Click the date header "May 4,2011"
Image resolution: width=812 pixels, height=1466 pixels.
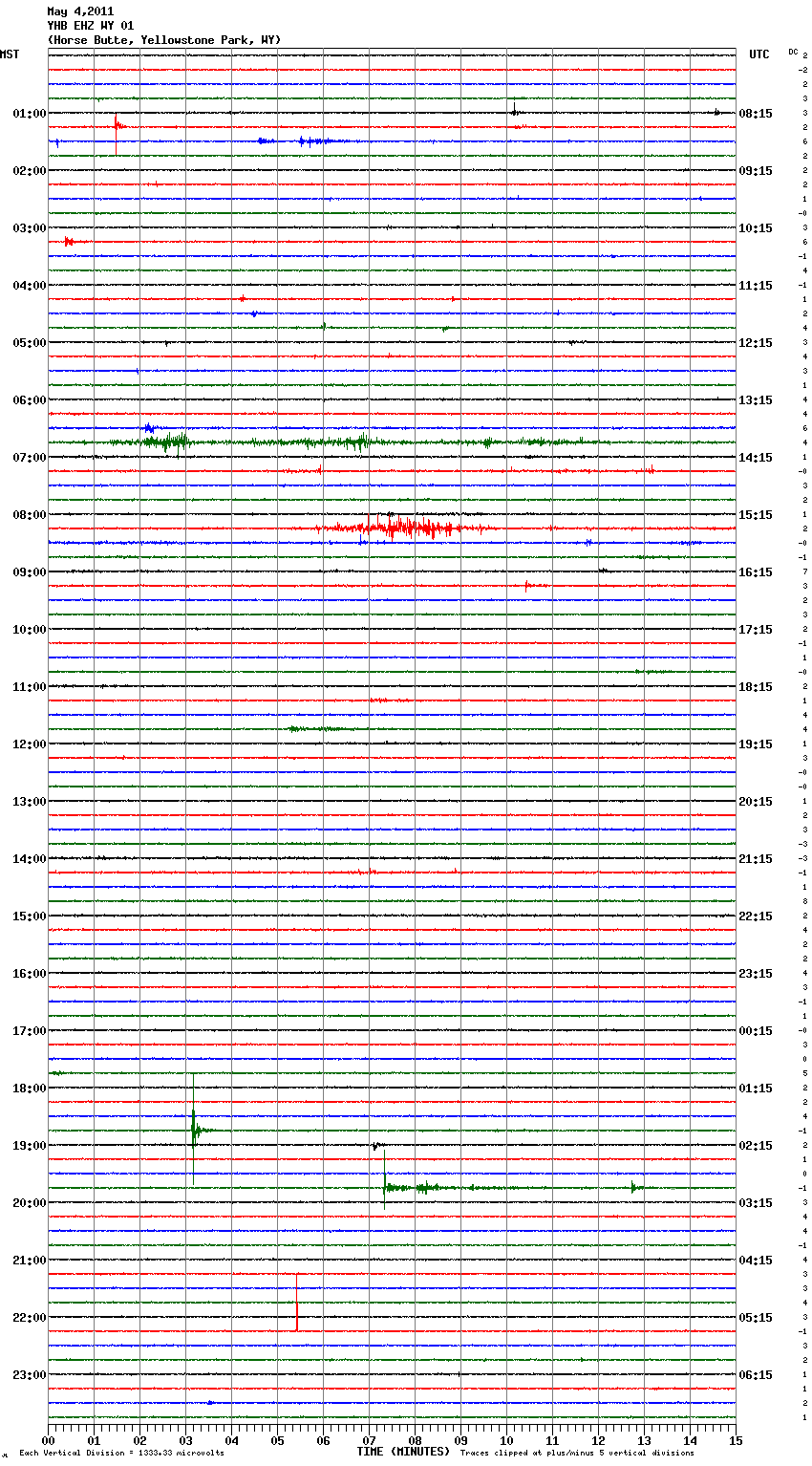[80, 11]
